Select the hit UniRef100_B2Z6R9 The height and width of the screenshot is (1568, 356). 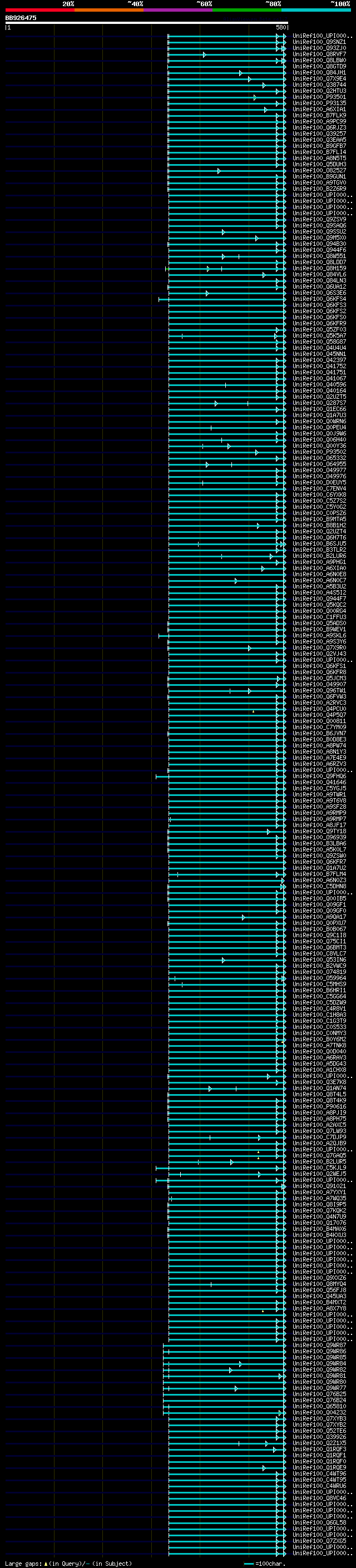(319, 189)
